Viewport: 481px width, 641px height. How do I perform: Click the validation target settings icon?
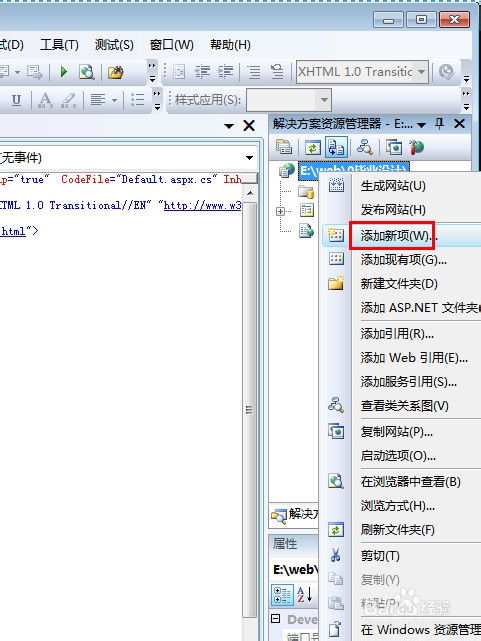pyautogui.click(x=446, y=72)
